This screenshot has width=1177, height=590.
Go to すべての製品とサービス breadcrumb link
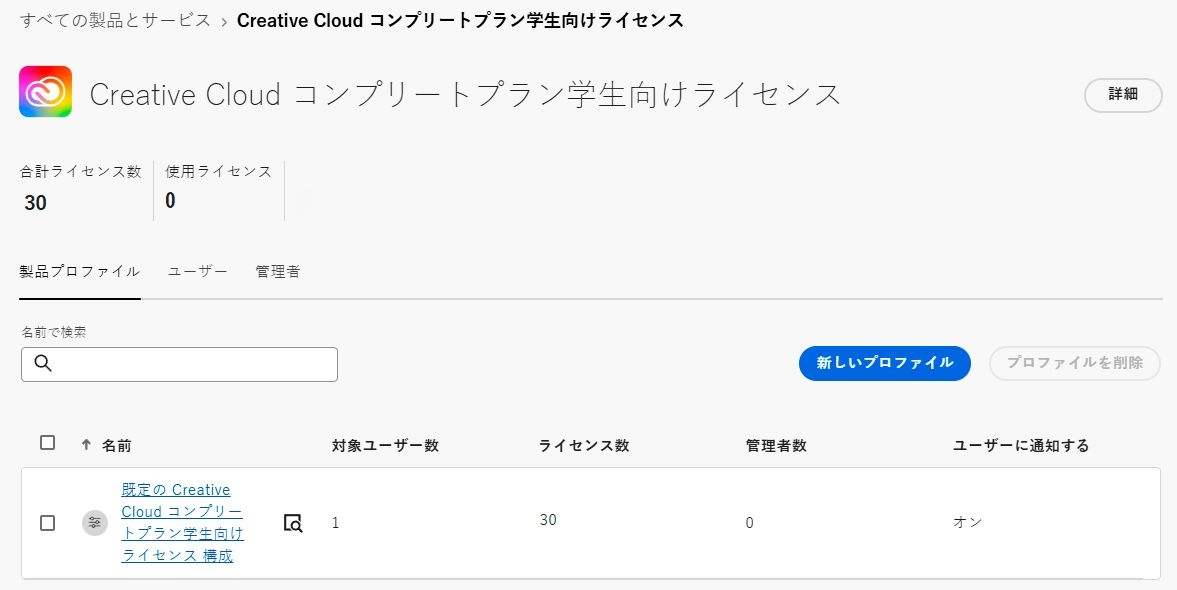click(x=115, y=21)
